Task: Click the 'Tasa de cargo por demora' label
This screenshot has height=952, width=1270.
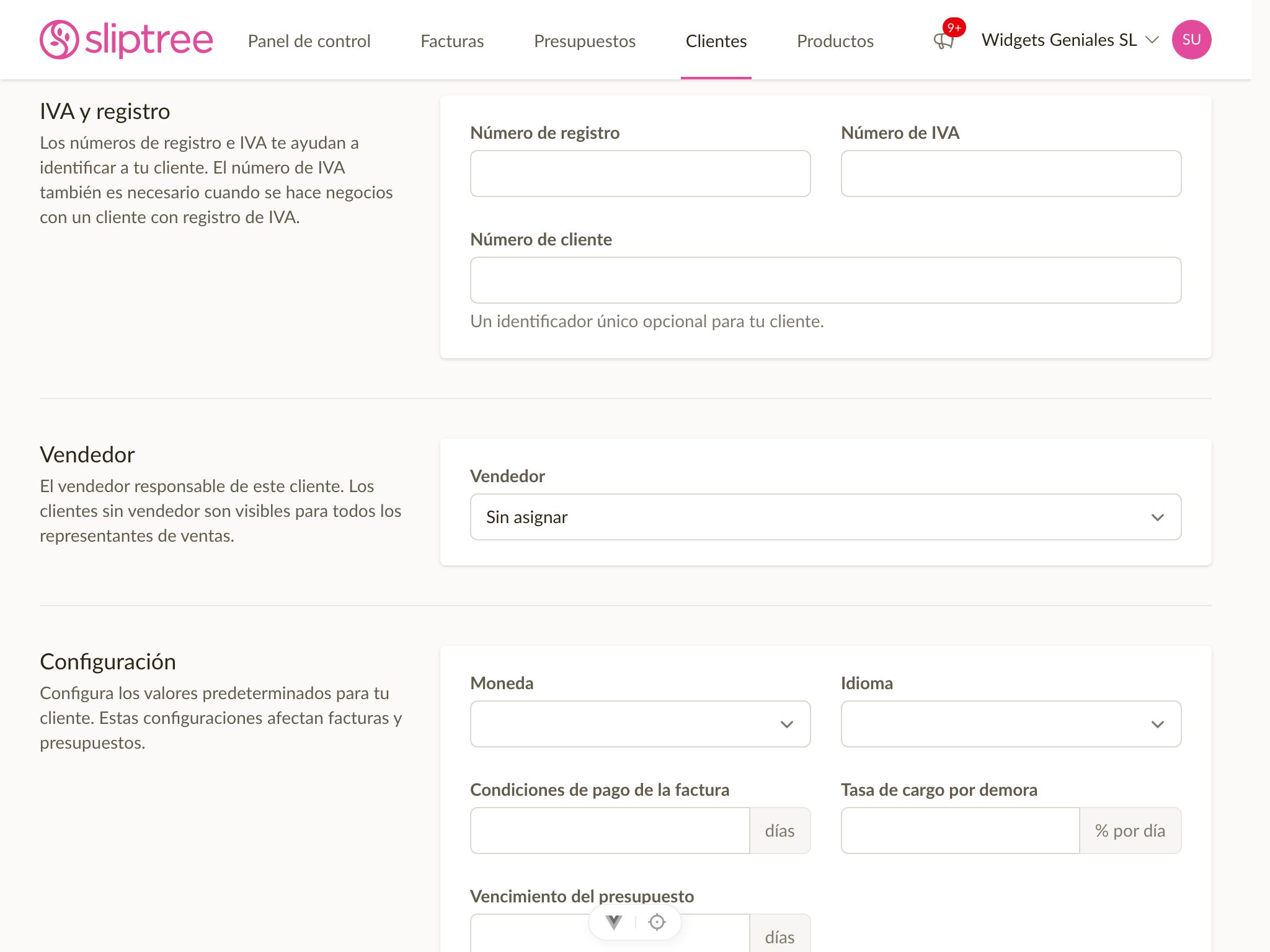Action: [939, 790]
